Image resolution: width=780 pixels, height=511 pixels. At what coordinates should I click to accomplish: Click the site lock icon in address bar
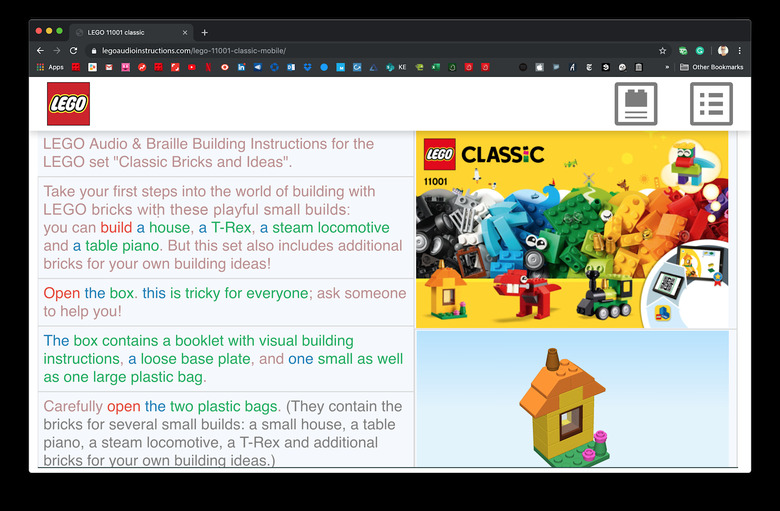tap(93, 51)
